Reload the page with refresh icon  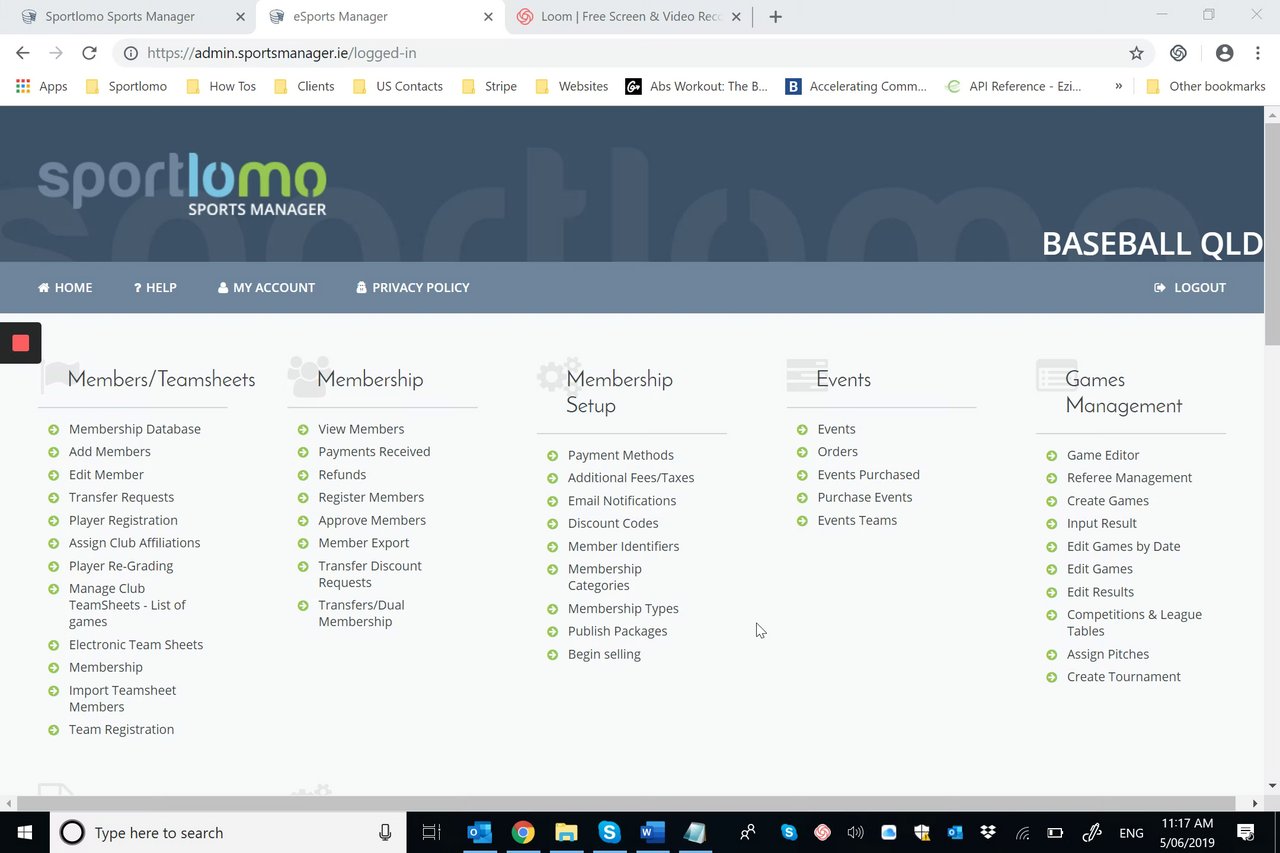[x=89, y=53]
